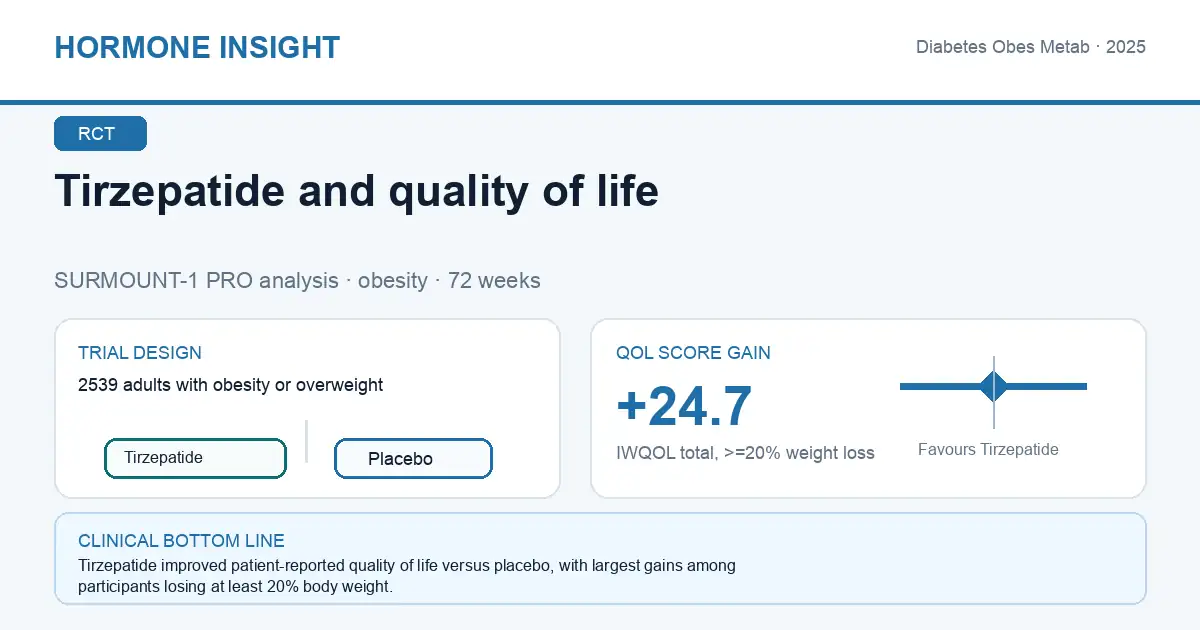Click the Diabetes Obes Metab 2025 citation
This screenshot has width=1200, height=630.
point(1031,47)
